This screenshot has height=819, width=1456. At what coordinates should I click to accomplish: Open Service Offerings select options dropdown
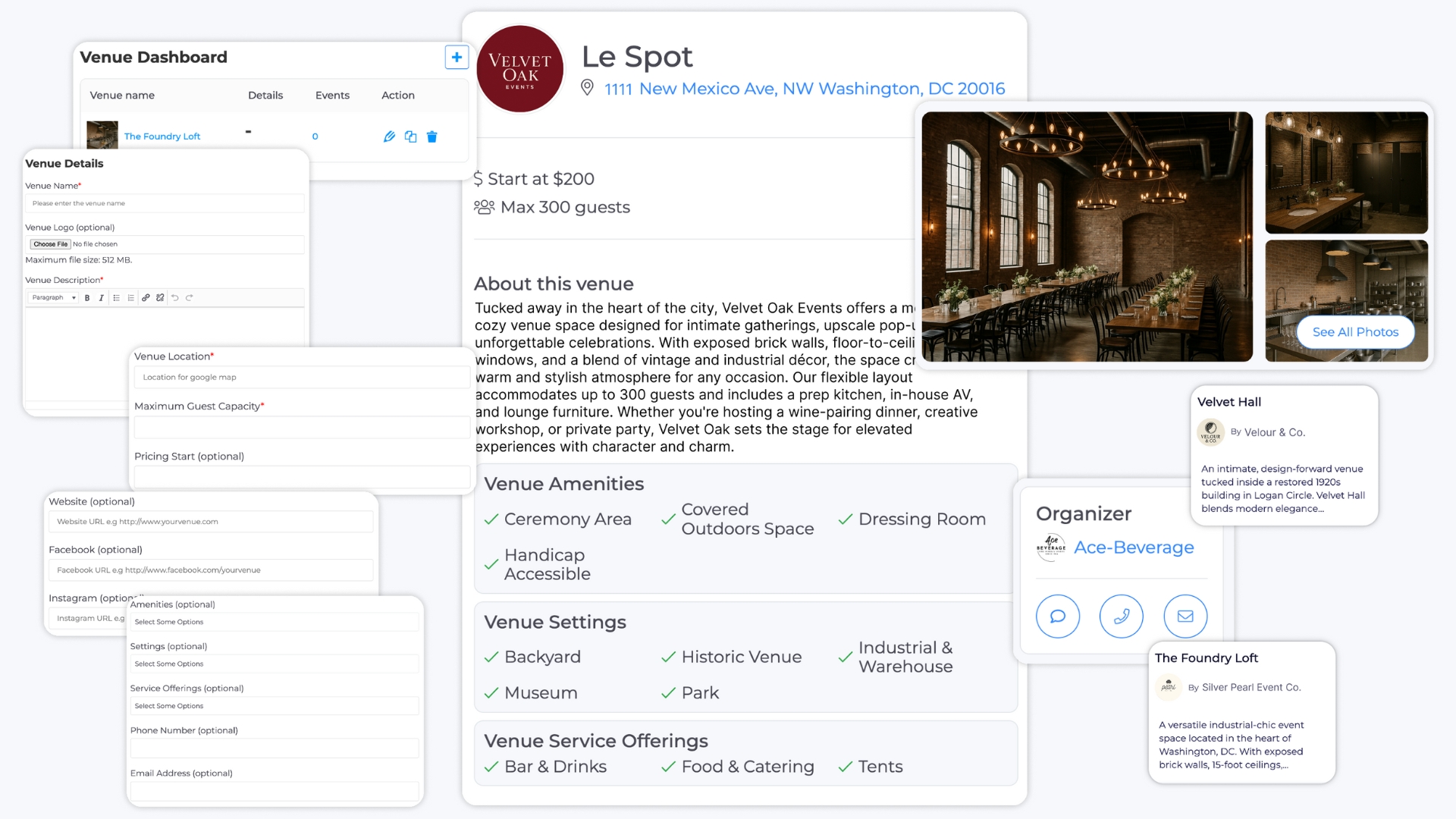(x=274, y=706)
